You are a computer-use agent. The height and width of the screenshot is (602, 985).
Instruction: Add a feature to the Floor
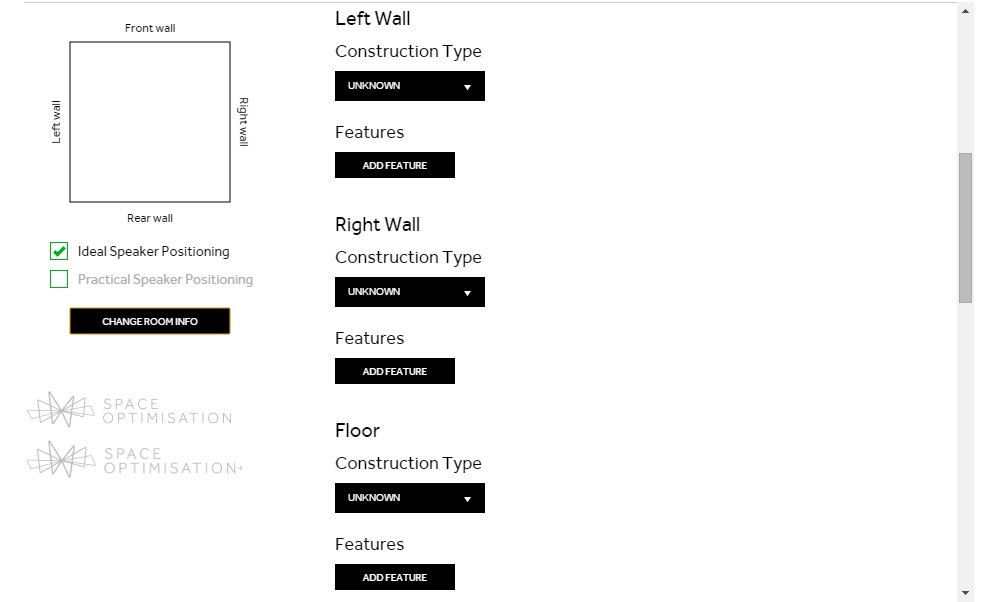pos(395,577)
